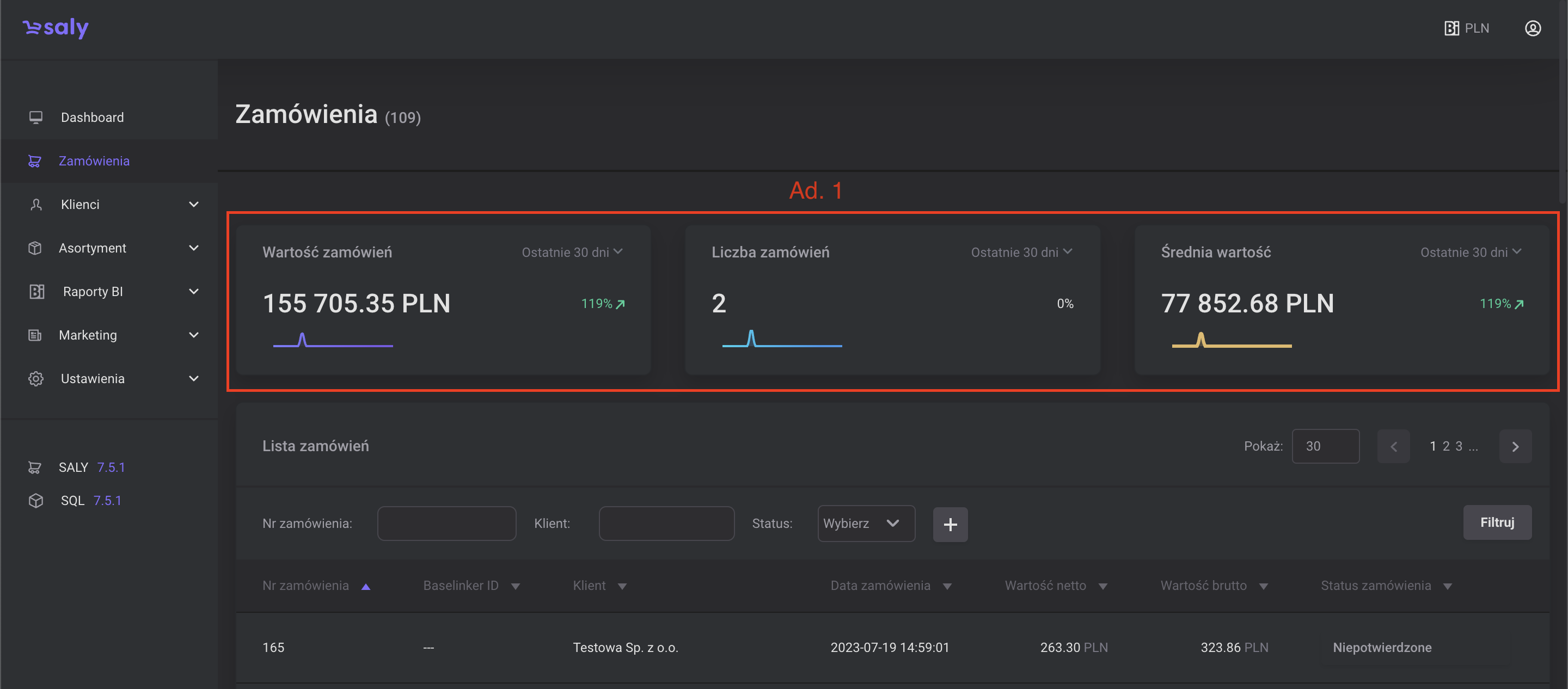The image size is (1568, 689).
Task: Sort by Nr zamówienia column arrow
Action: tap(366, 587)
